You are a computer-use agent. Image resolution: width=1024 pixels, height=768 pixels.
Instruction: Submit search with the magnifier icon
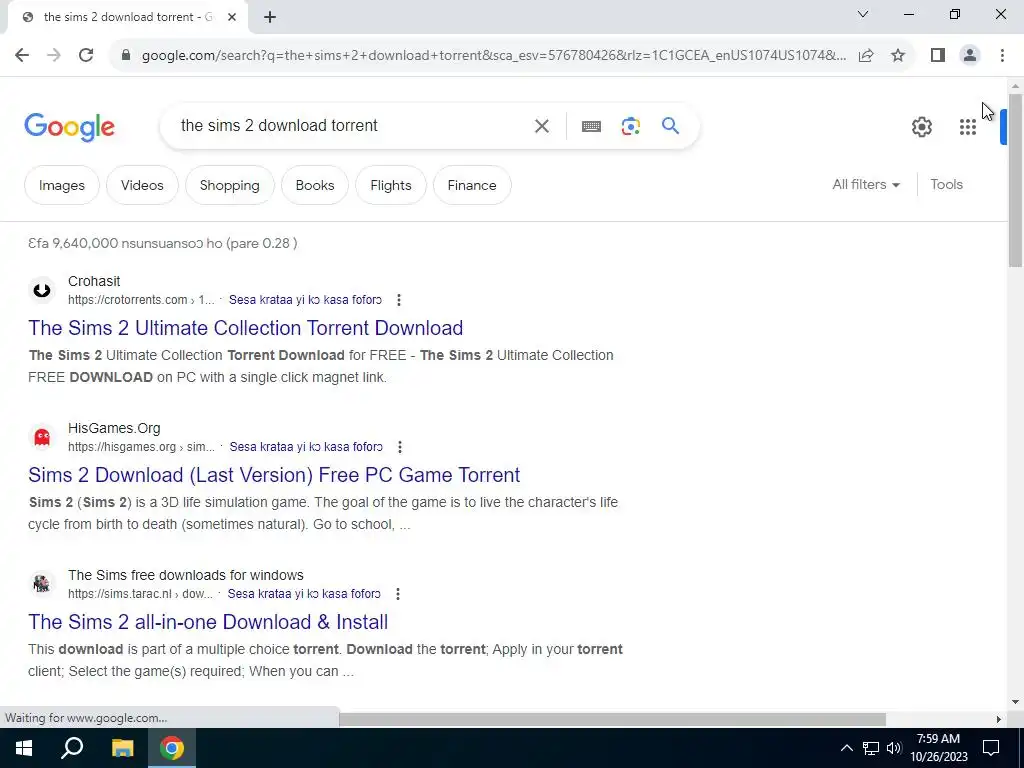(670, 125)
